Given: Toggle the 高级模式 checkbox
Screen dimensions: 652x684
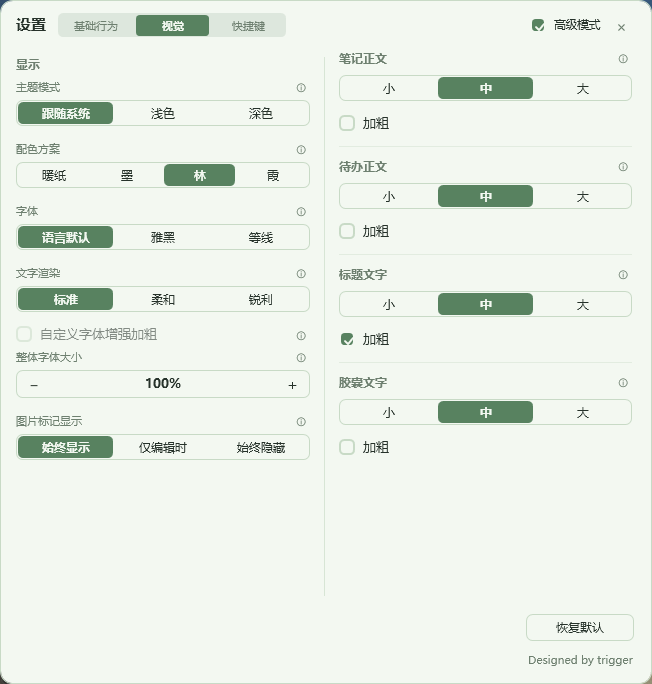Looking at the screenshot, I should pos(538,25).
